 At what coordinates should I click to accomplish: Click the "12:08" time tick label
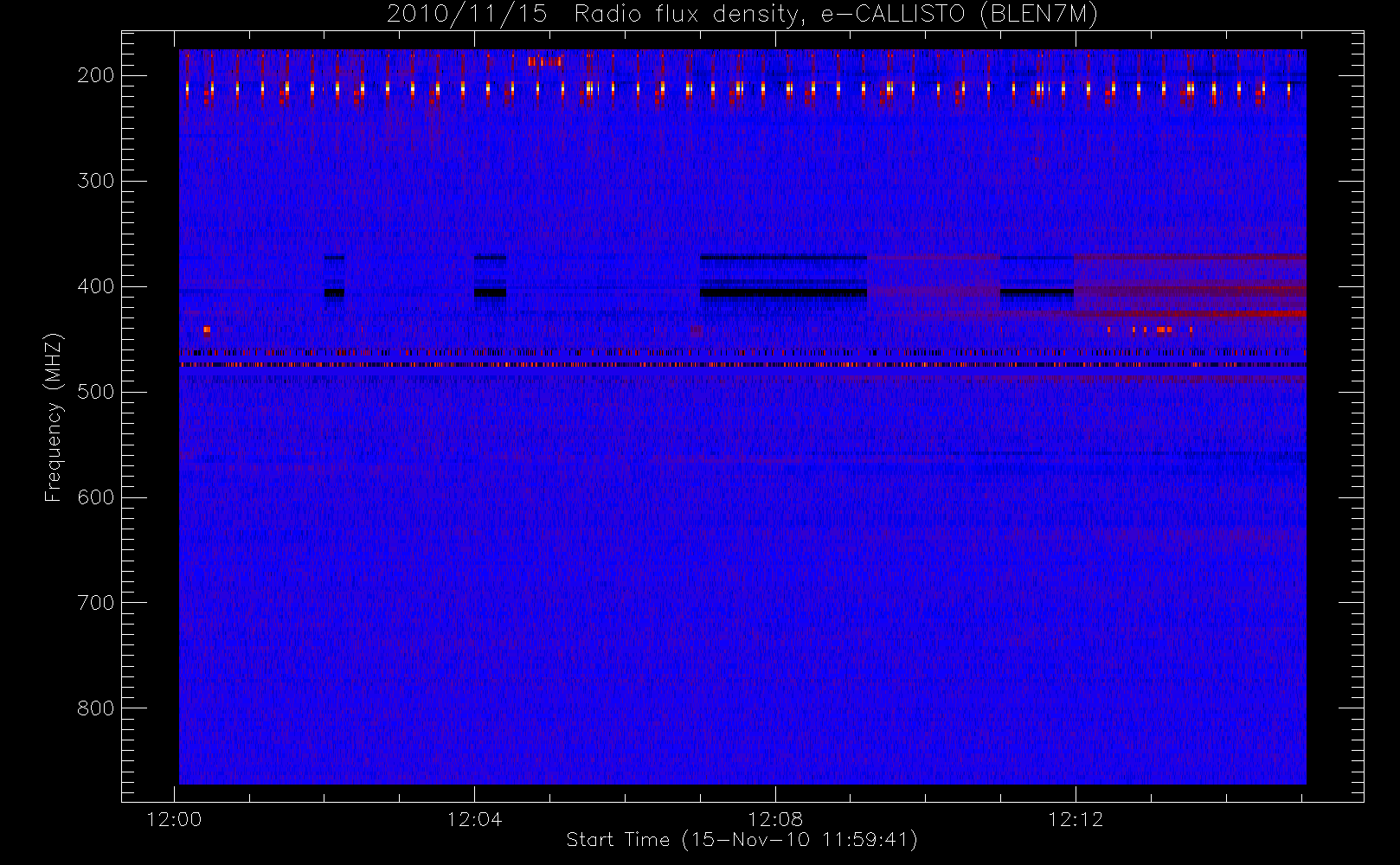(x=775, y=819)
